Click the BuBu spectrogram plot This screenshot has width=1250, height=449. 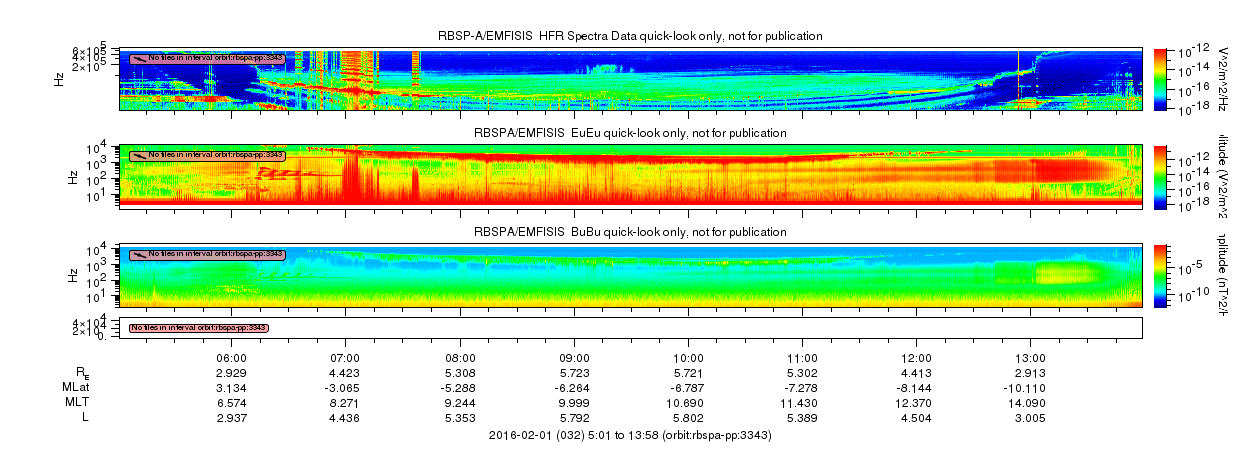(x=630, y=274)
